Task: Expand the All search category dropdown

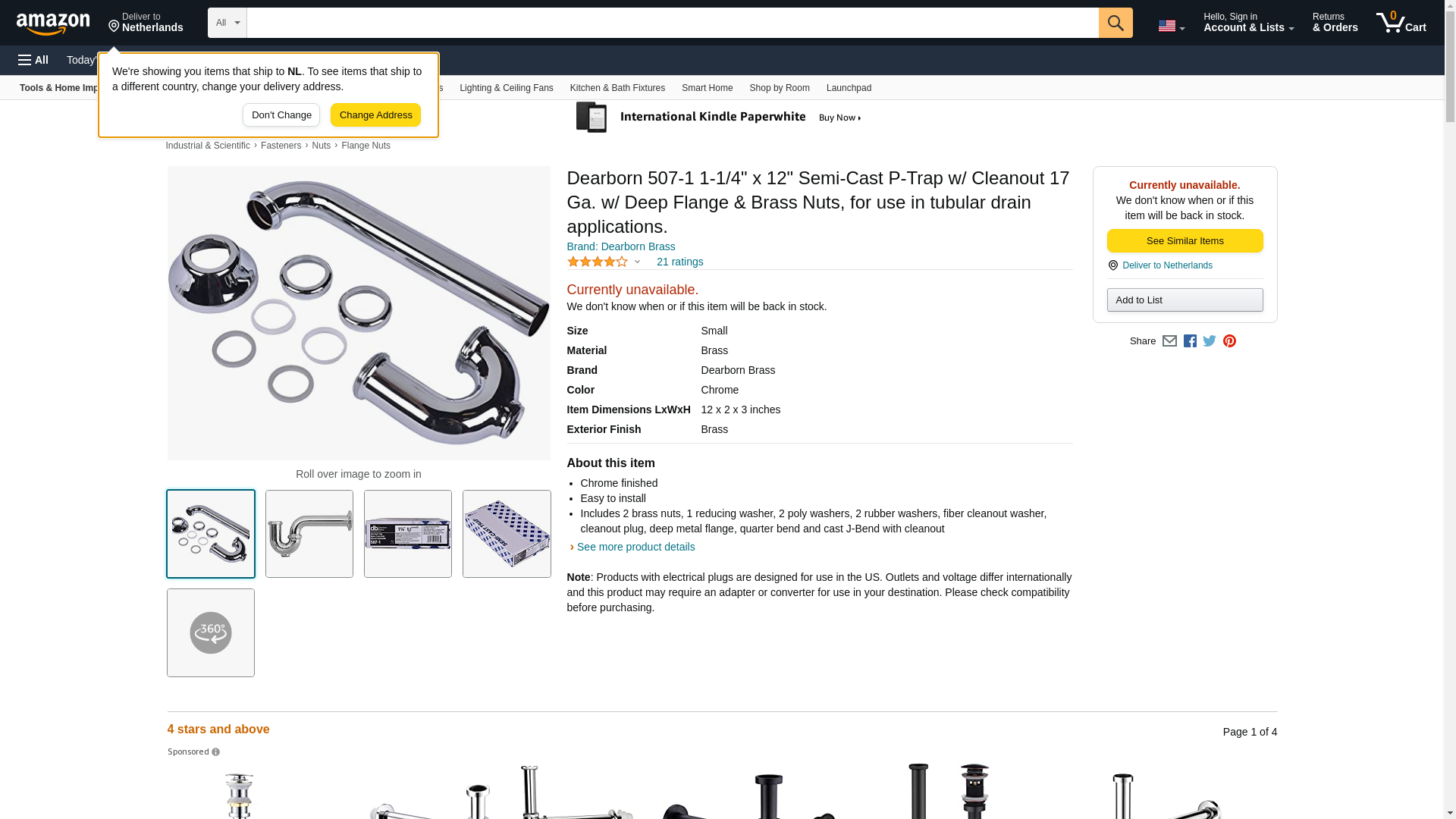Action: click(227, 23)
